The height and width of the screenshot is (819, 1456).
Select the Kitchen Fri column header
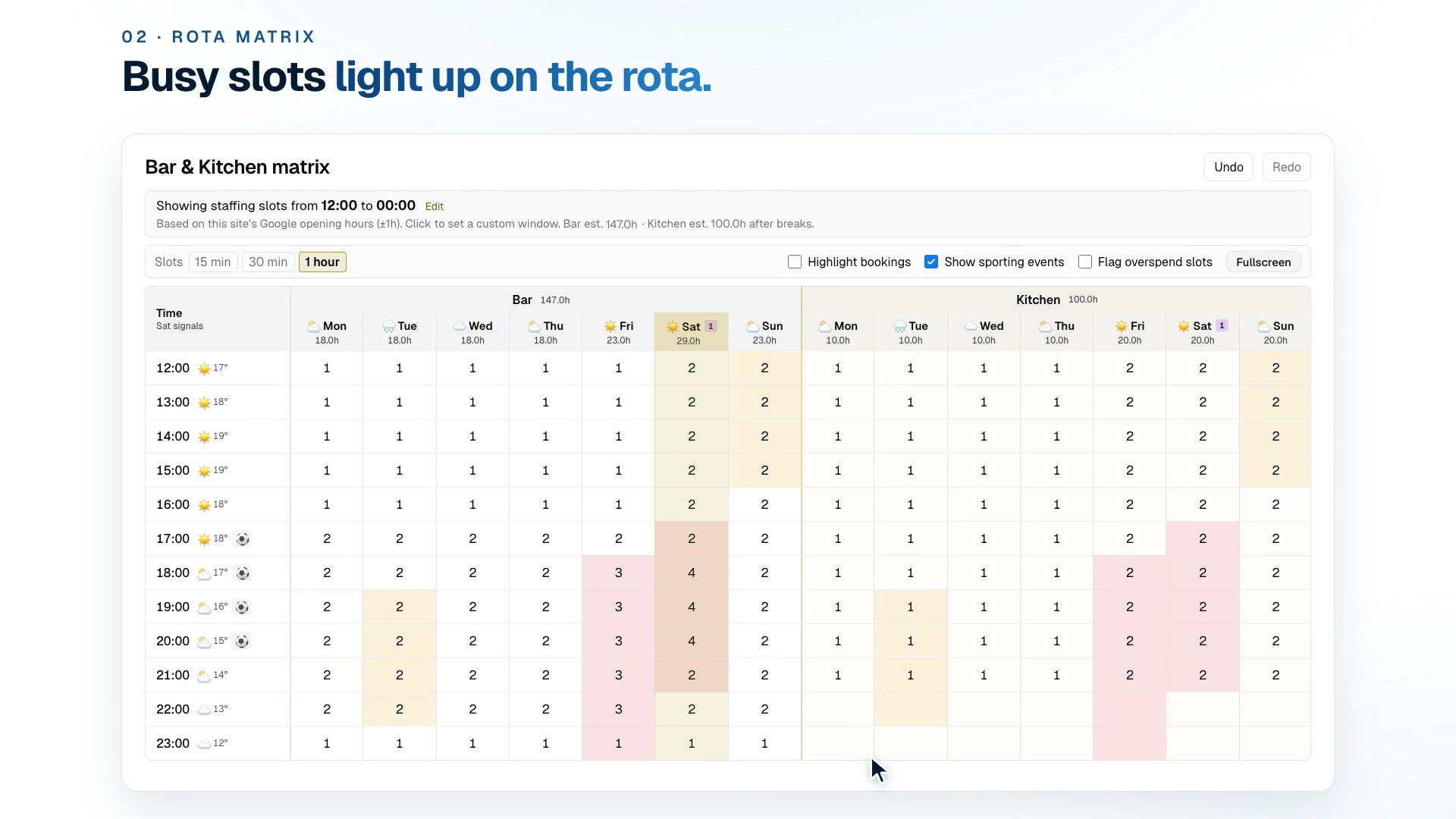coord(1130,332)
